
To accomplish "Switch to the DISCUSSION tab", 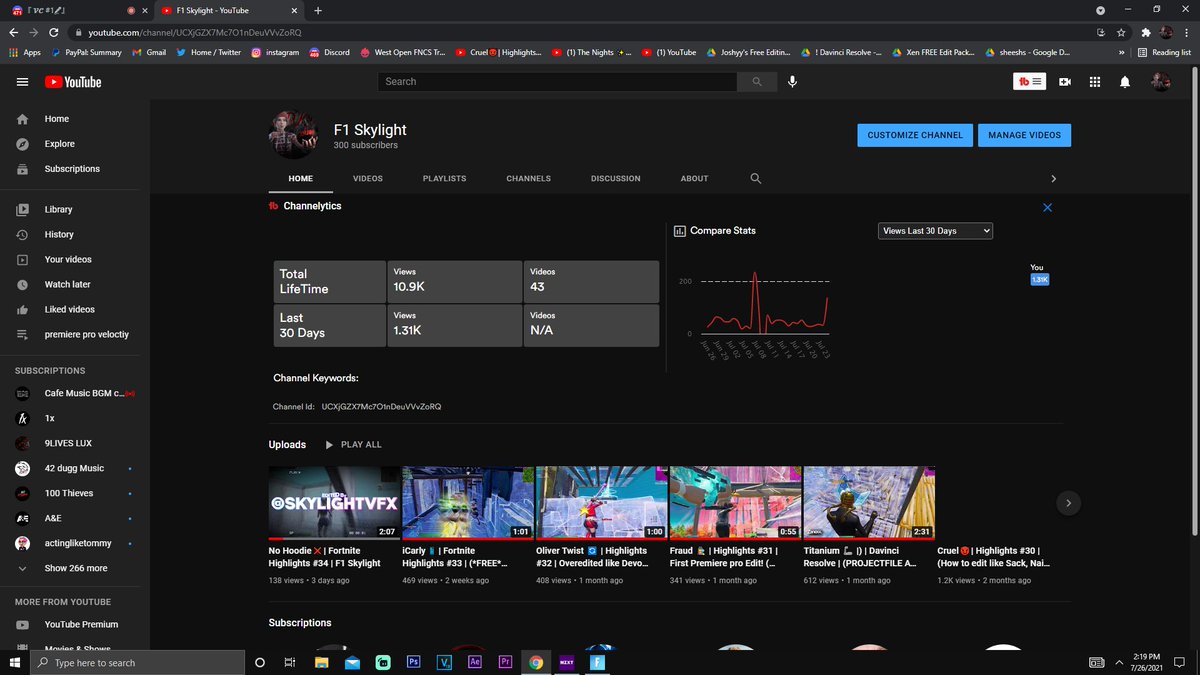I will (x=616, y=179).
